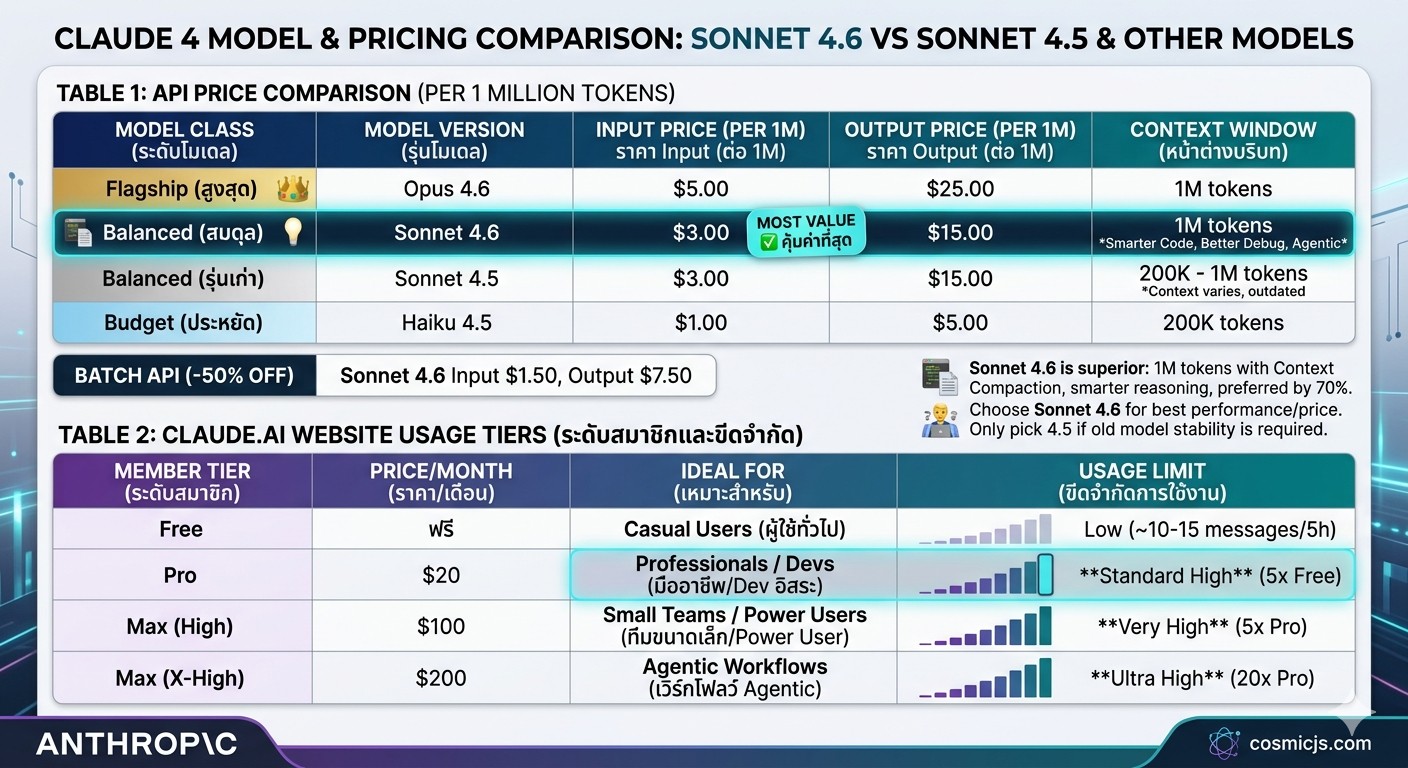Click the lightbulb icon in the Balanced row
1408x768 pixels.
point(292,232)
